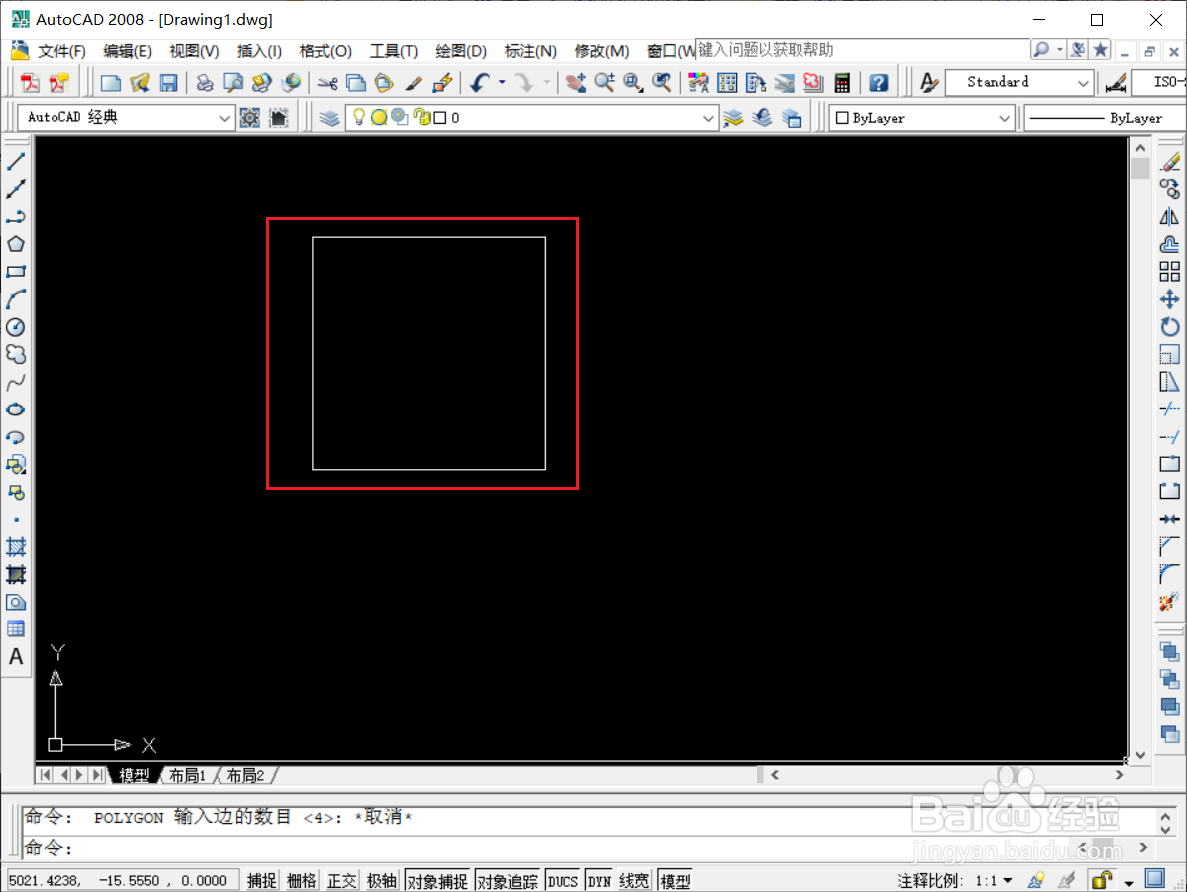Select the Hatch tool
This screenshot has width=1187, height=892.
click(x=16, y=547)
